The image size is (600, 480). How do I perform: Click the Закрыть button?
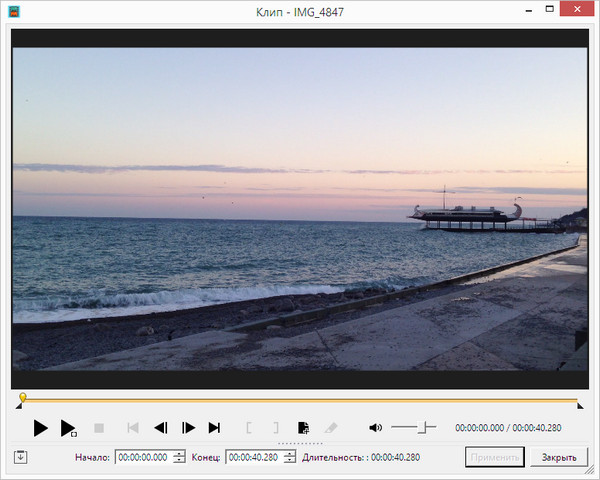[x=558, y=458]
